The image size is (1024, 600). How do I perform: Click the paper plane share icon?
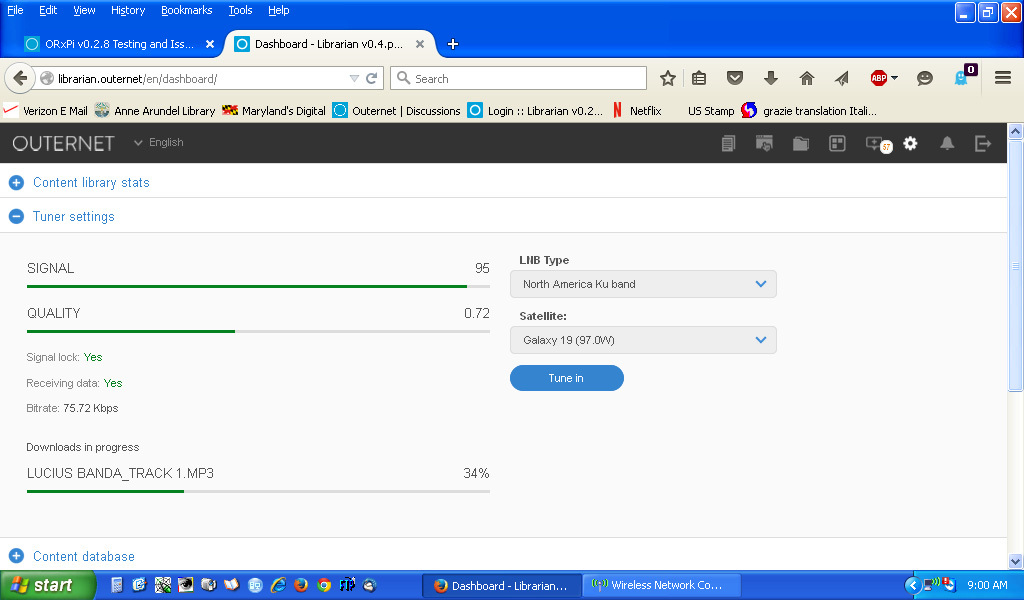(842, 78)
